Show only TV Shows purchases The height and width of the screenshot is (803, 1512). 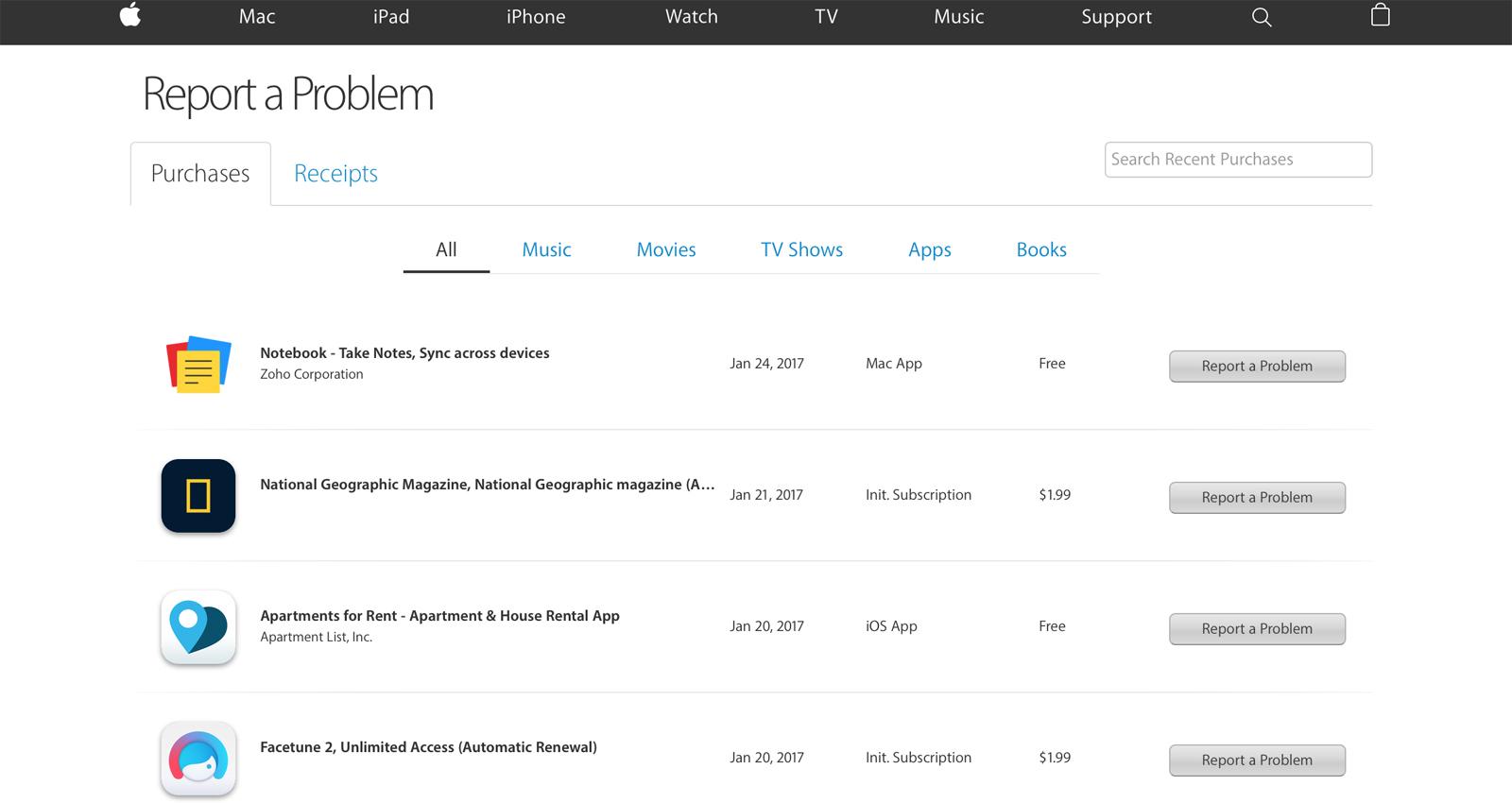(x=801, y=250)
